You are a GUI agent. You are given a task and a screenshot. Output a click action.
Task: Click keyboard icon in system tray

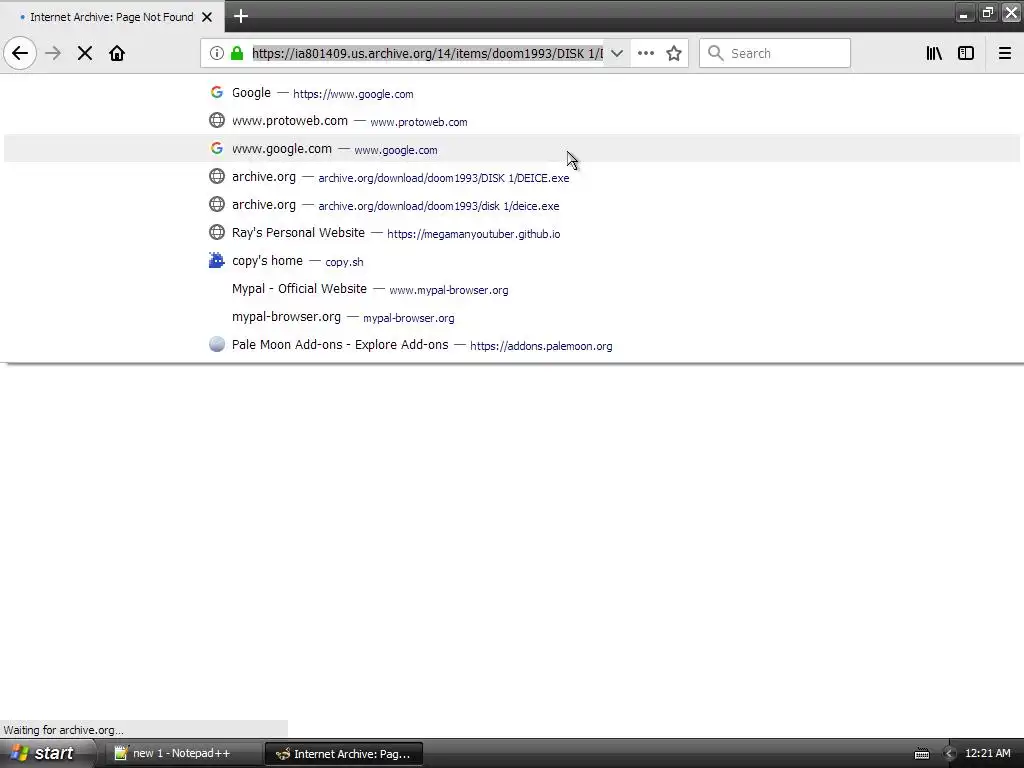pos(921,754)
